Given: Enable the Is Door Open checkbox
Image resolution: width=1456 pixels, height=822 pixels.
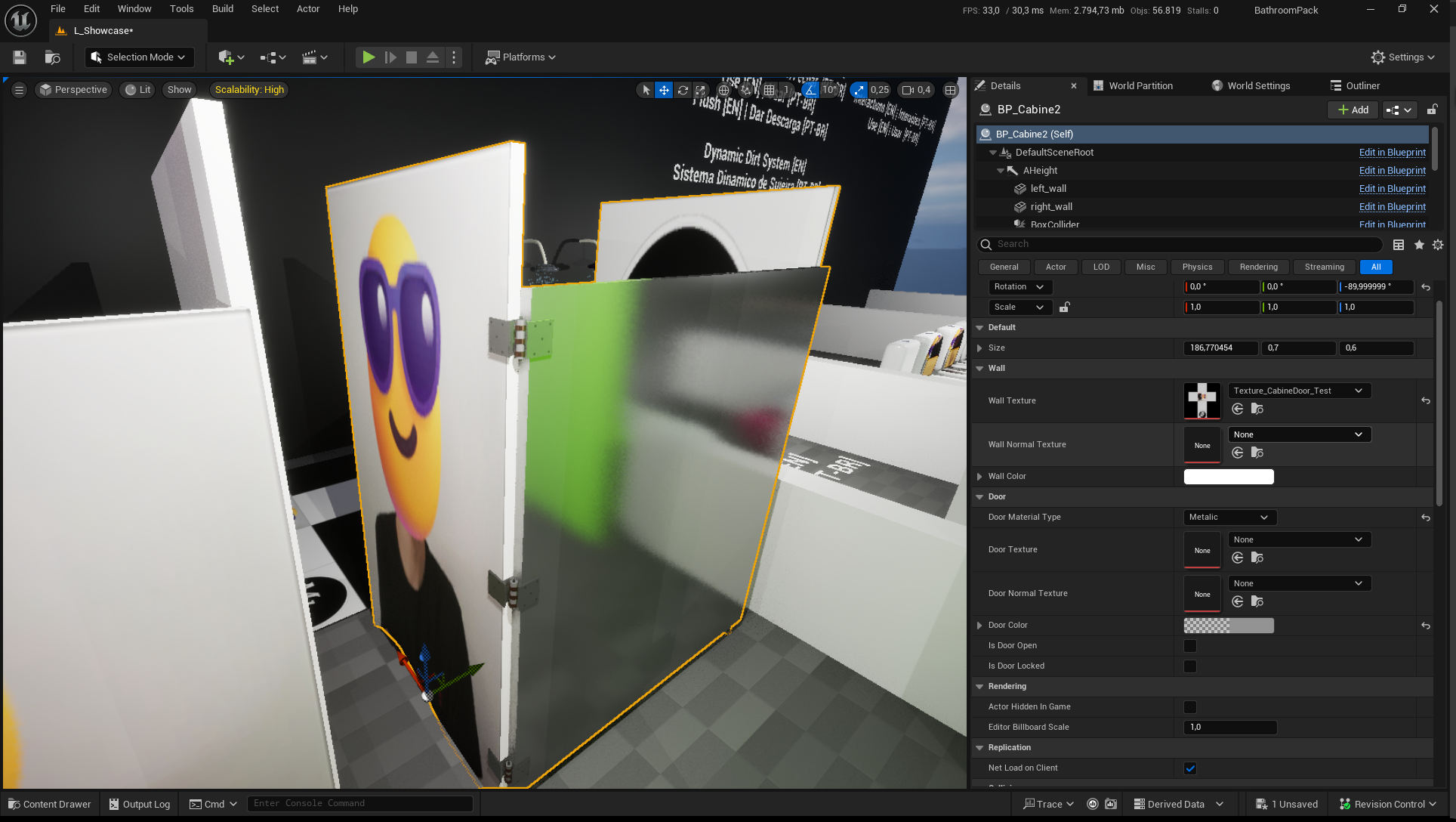Looking at the screenshot, I should [x=1190, y=646].
